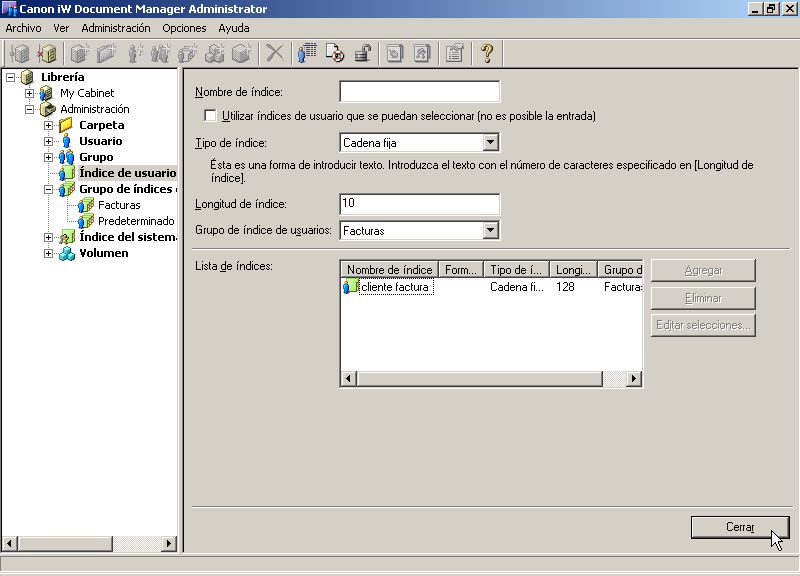Click the user with grid toolbar icon

tap(307, 53)
